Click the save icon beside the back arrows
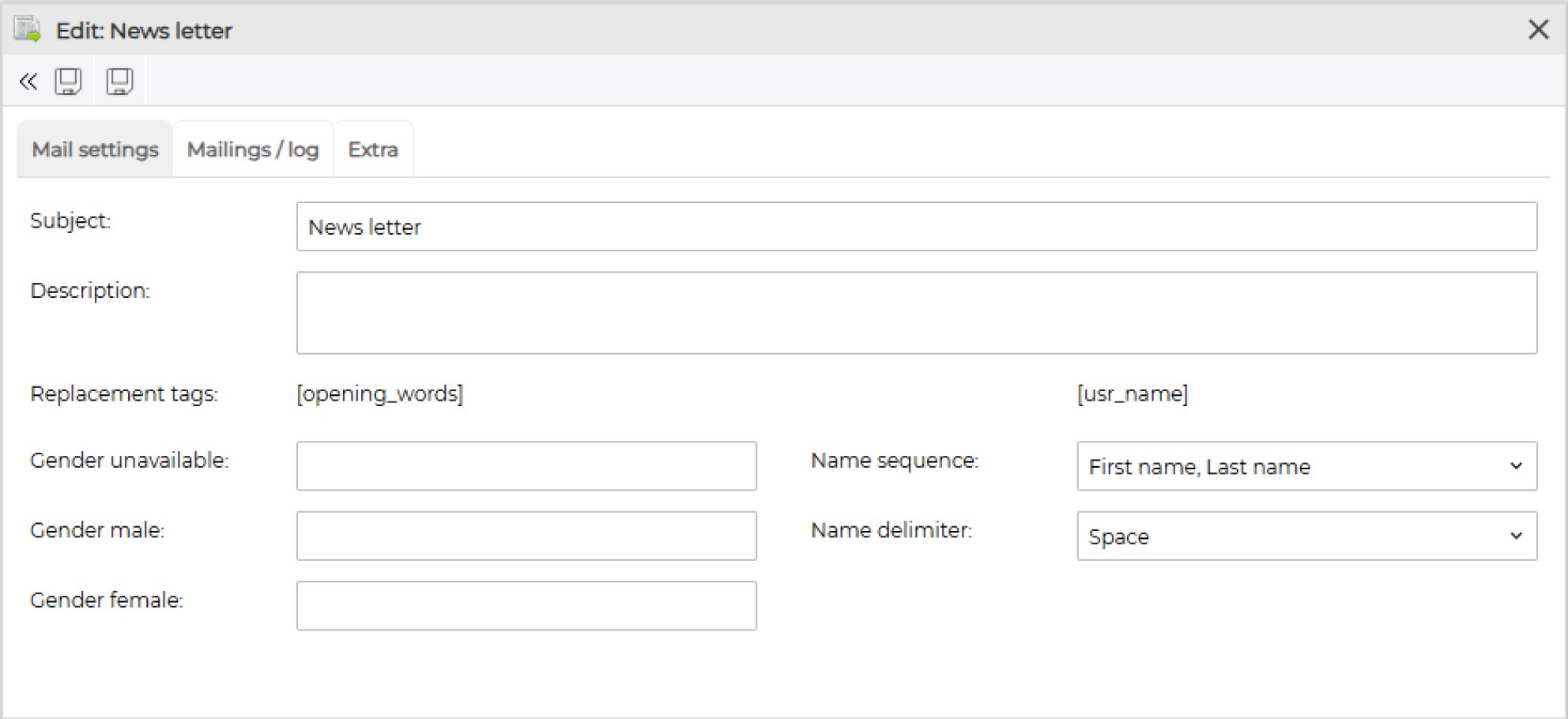Screen dimensions: 1568x719 tap(68, 81)
